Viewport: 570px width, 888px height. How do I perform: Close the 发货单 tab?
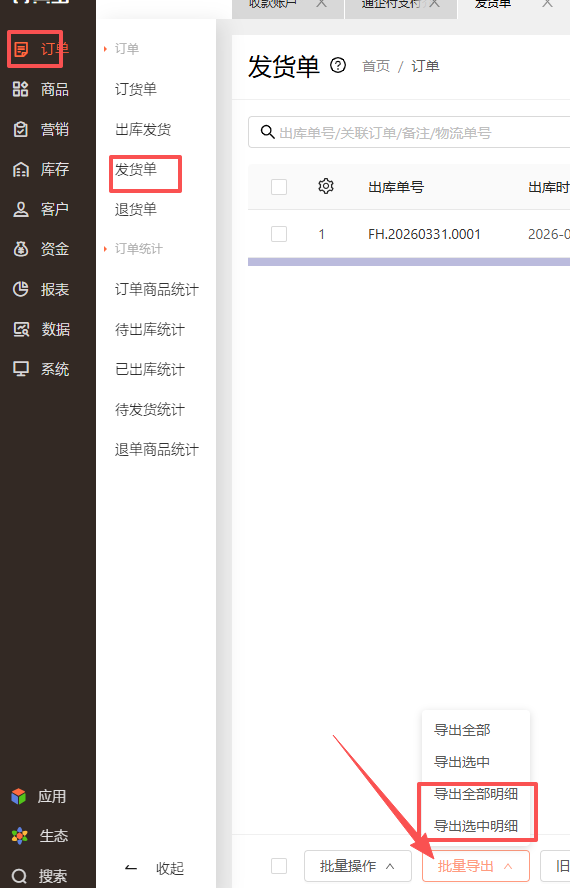tap(547, 3)
